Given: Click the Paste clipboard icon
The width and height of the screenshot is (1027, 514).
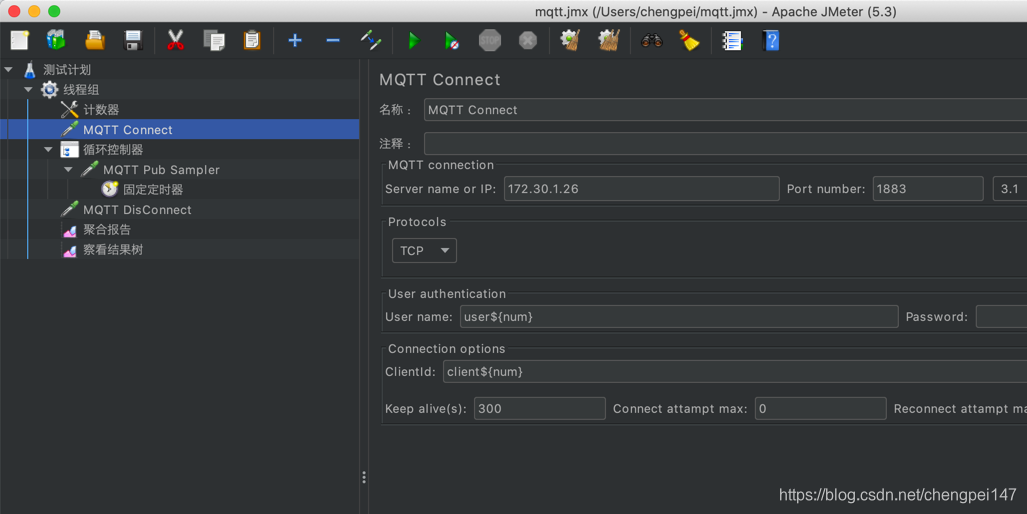Looking at the screenshot, I should [252, 41].
